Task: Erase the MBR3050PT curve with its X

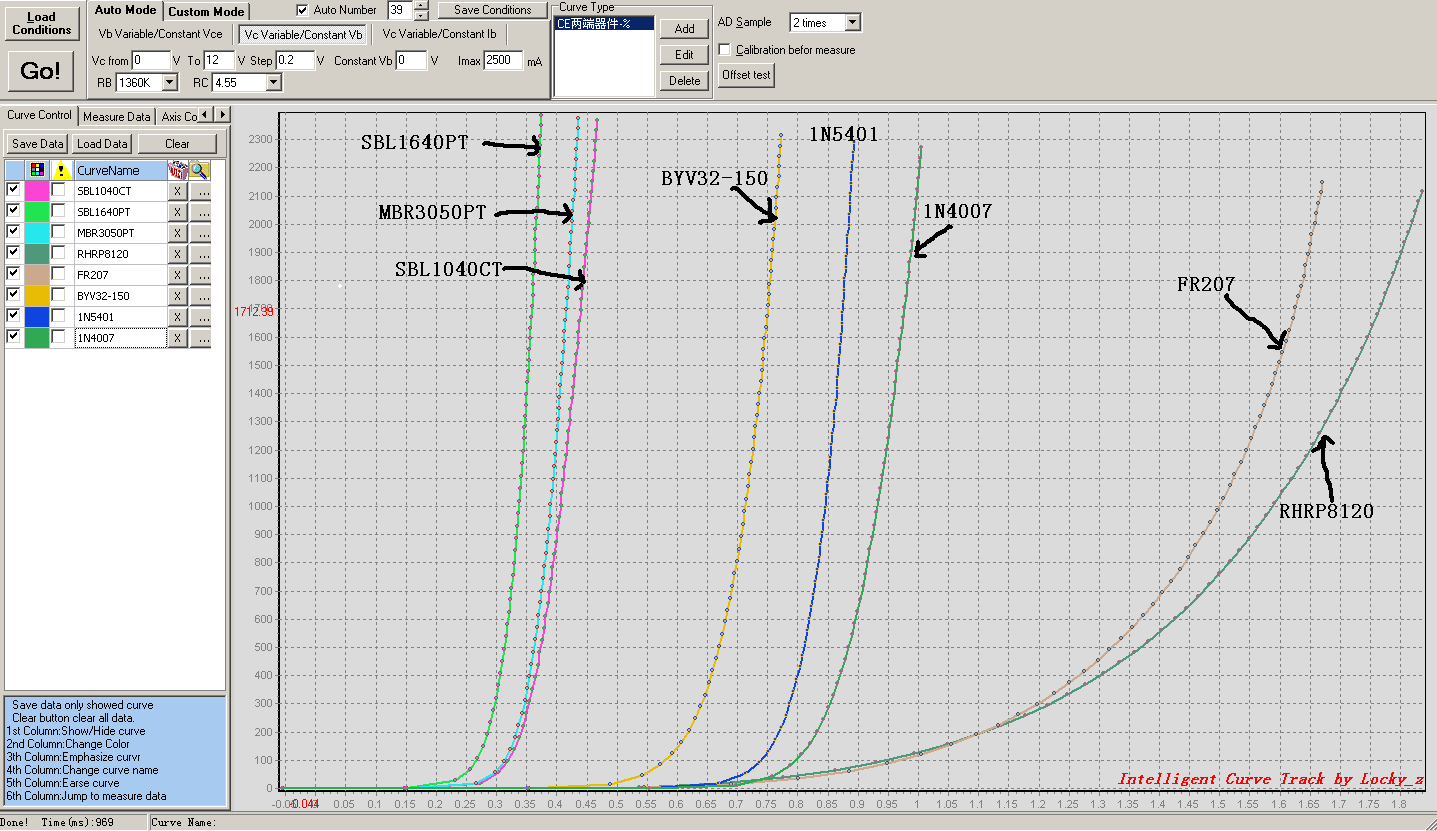Action: click(x=176, y=233)
